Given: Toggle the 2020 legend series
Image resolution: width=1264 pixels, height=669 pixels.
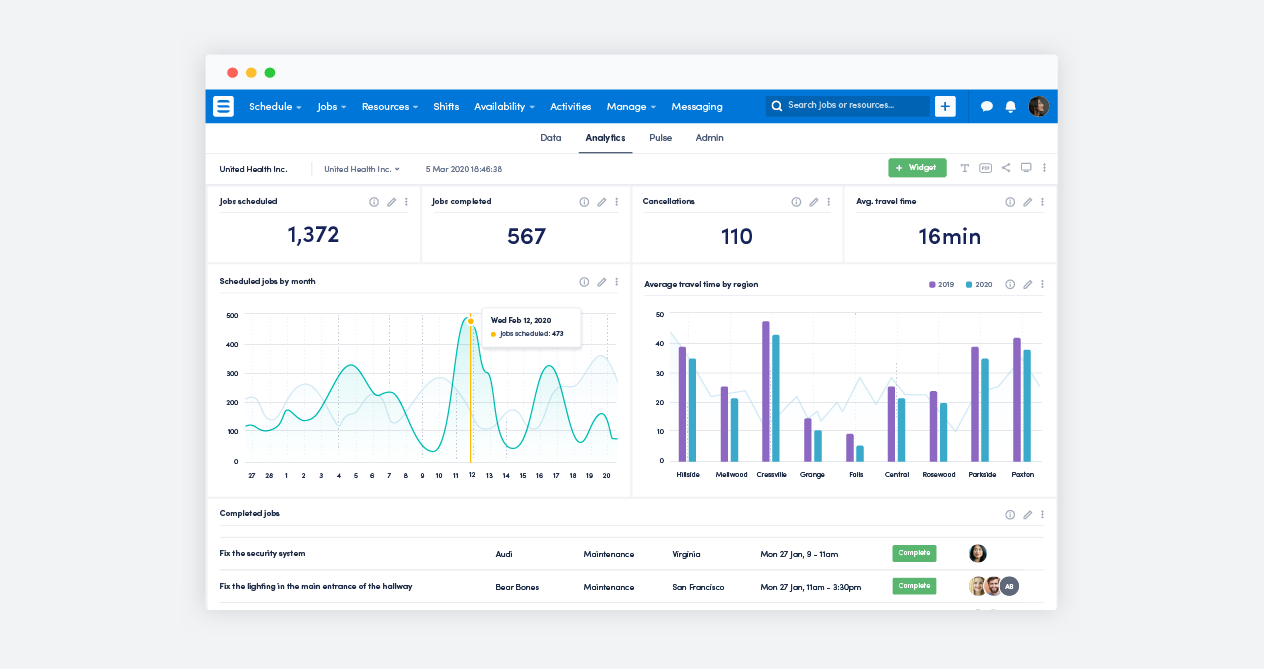Looking at the screenshot, I should (979, 285).
